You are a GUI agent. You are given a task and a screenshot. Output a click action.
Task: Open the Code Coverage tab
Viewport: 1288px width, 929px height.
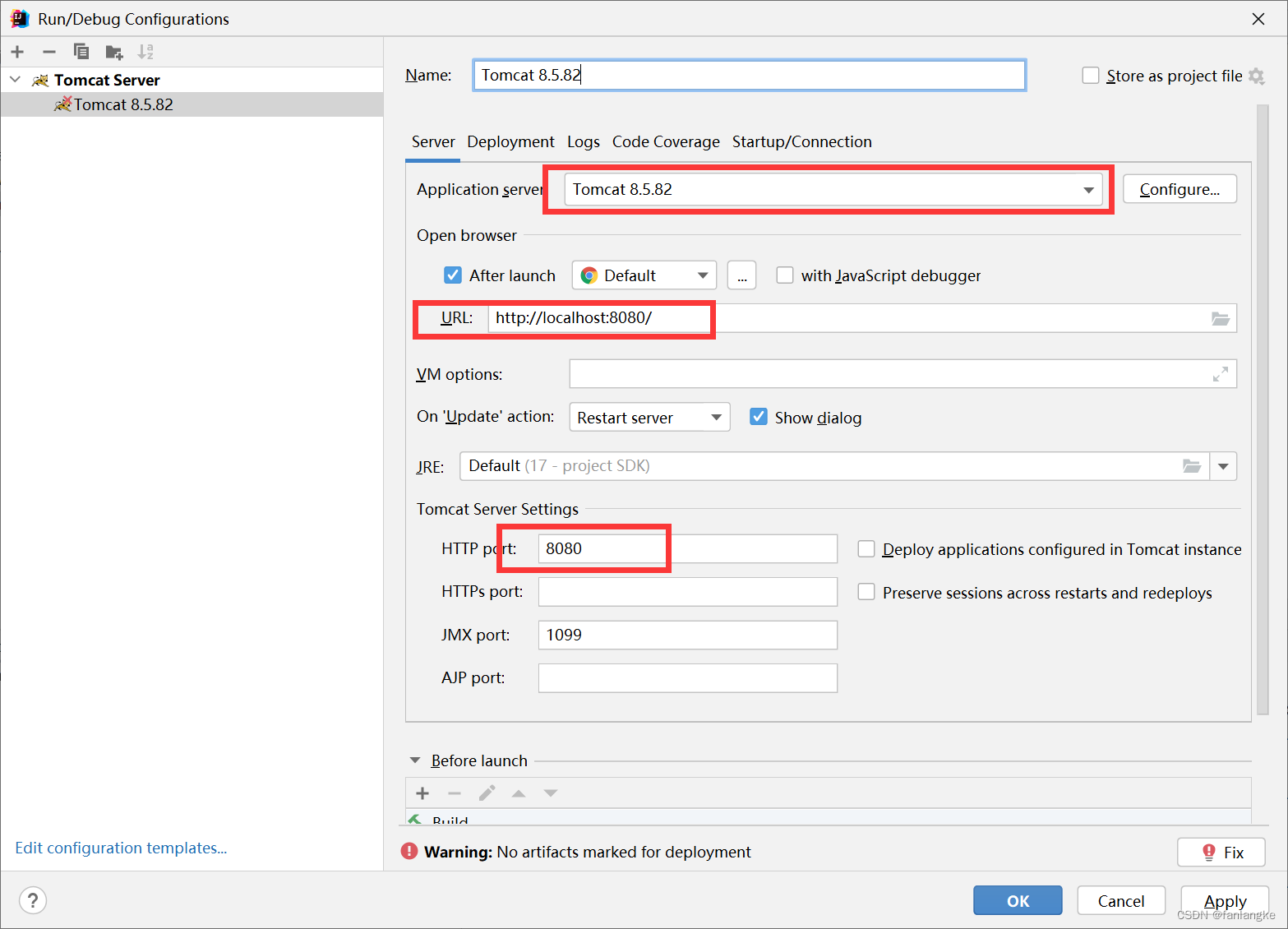pyautogui.click(x=666, y=141)
